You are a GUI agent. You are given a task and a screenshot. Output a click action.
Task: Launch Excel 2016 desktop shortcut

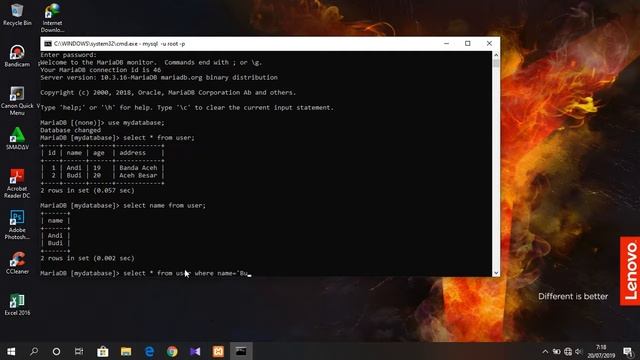pyautogui.click(x=17, y=304)
